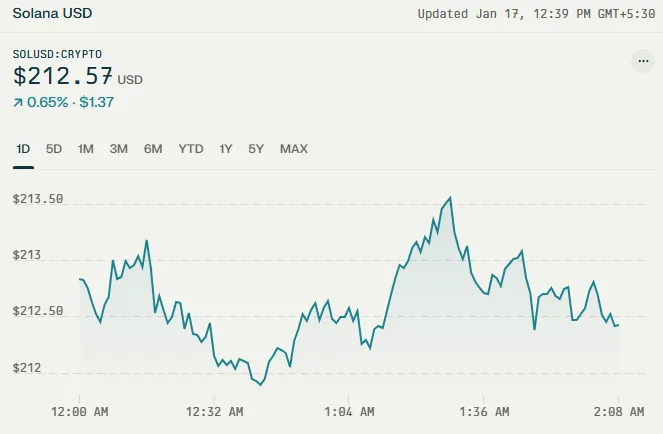Click the Updated Jan 17 timestamp

click(536, 14)
